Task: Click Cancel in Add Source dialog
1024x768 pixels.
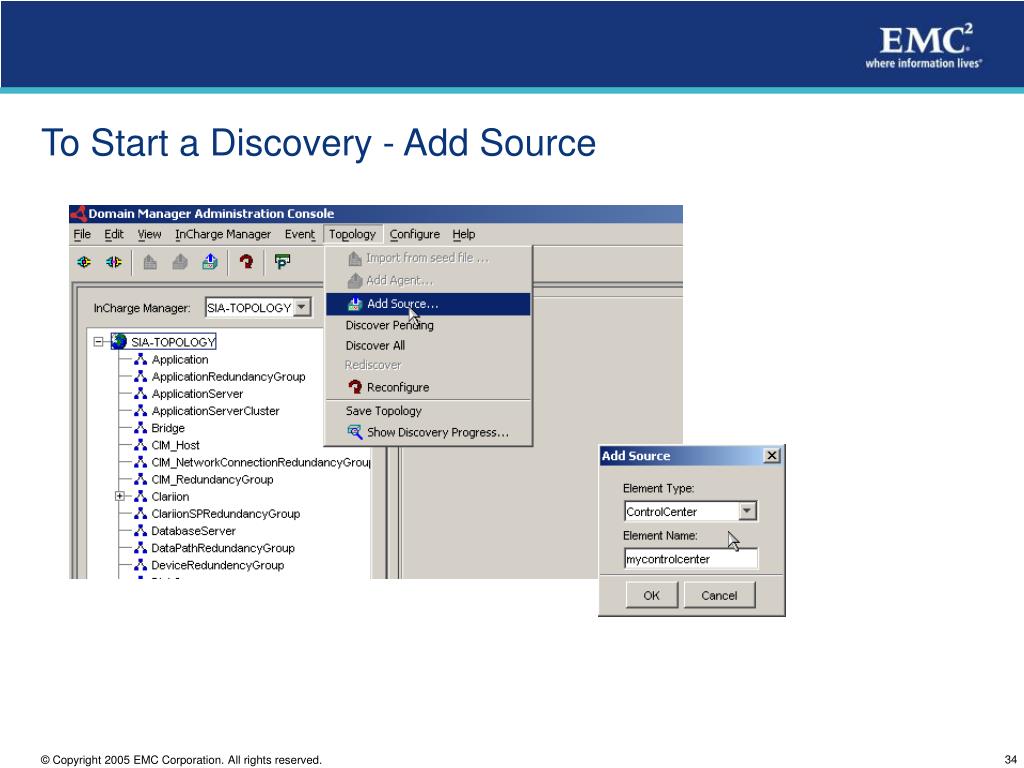Action: pyautogui.click(x=719, y=595)
